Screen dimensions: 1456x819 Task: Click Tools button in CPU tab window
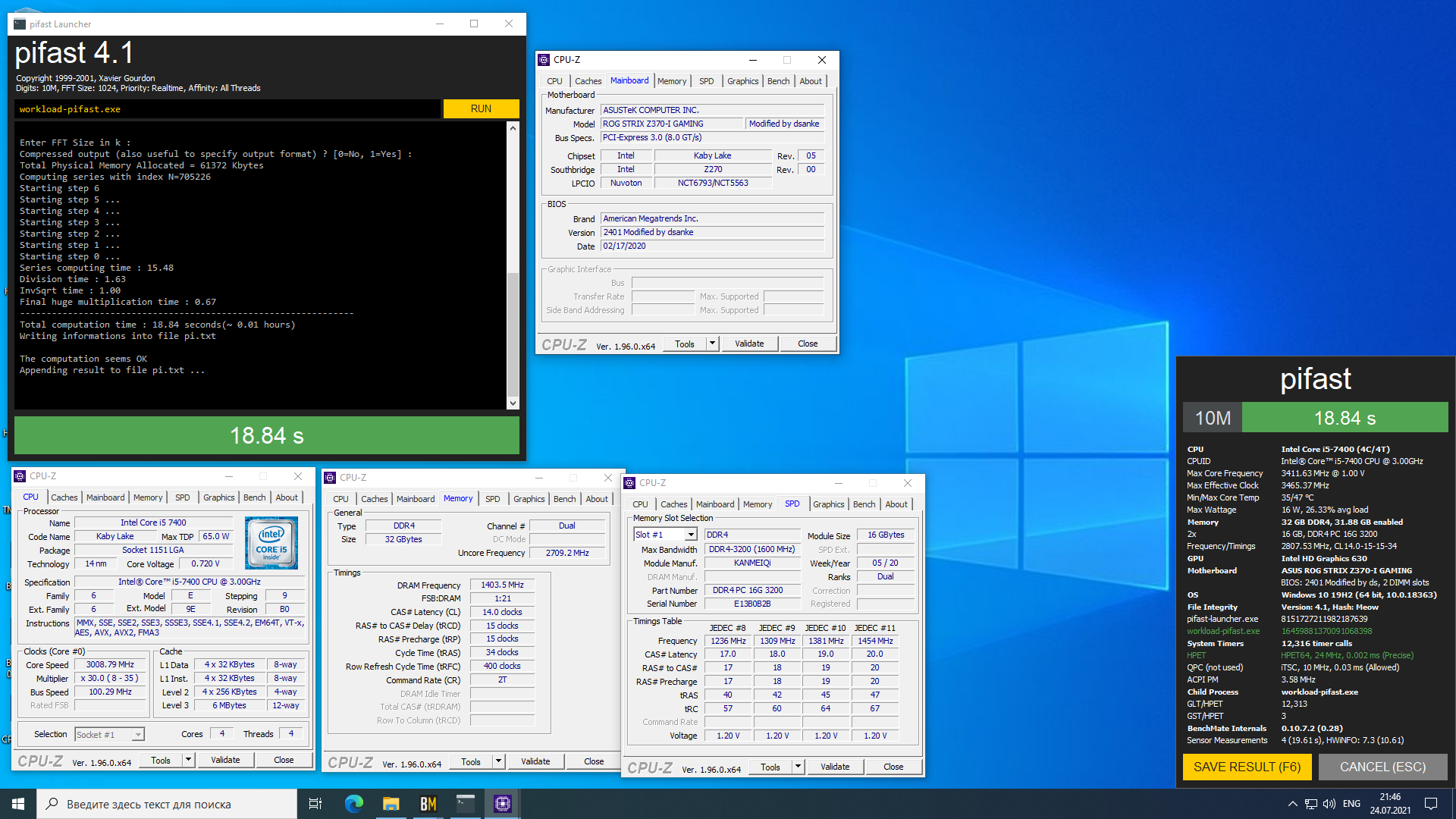(161, 760)
